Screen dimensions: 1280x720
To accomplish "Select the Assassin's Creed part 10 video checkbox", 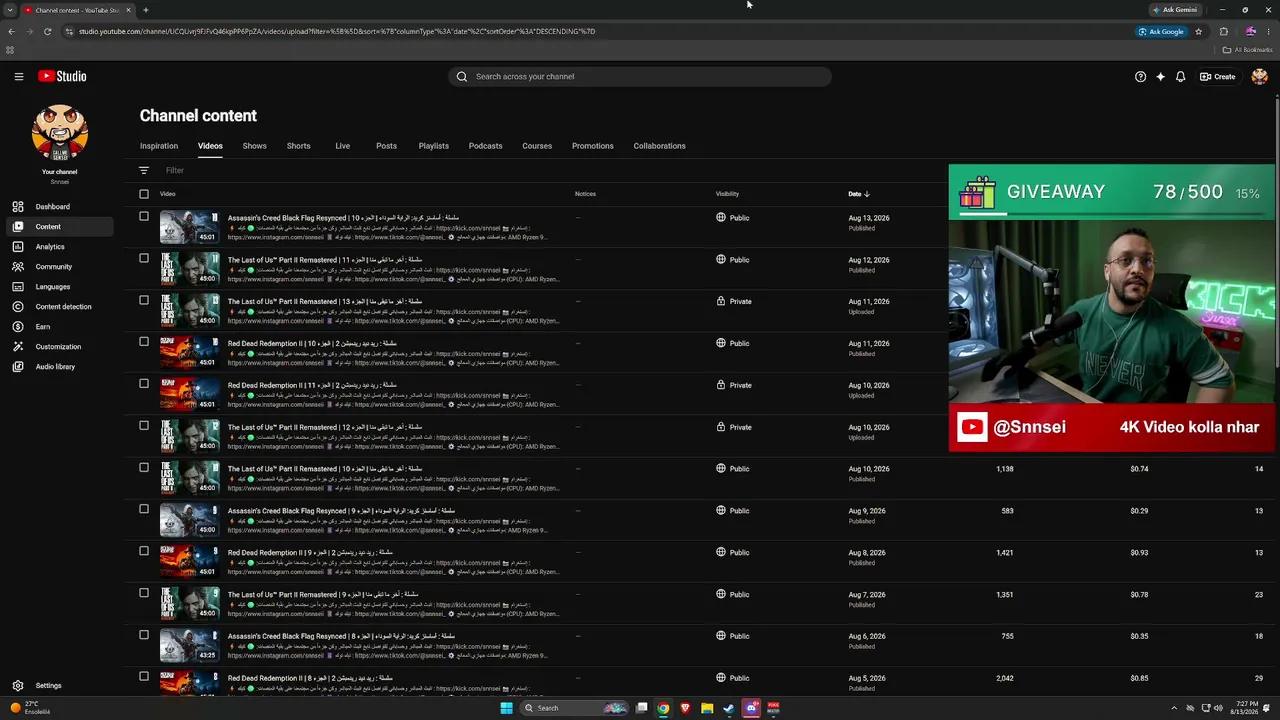I will pos(144,216).
